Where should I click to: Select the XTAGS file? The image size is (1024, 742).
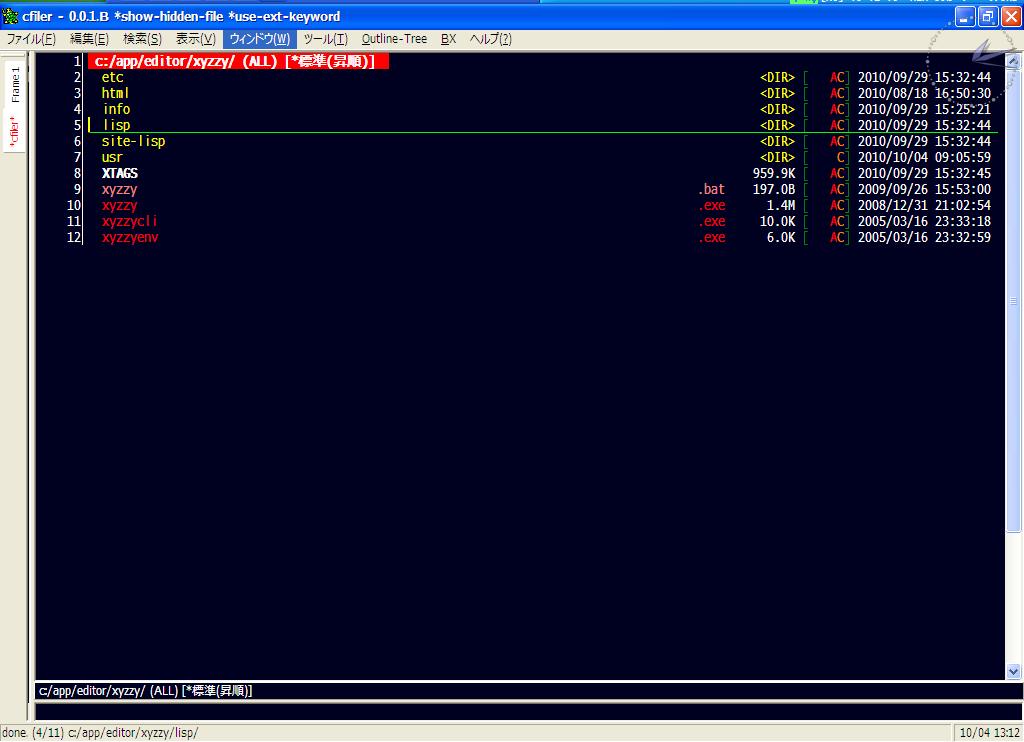(x=120, y=173)
